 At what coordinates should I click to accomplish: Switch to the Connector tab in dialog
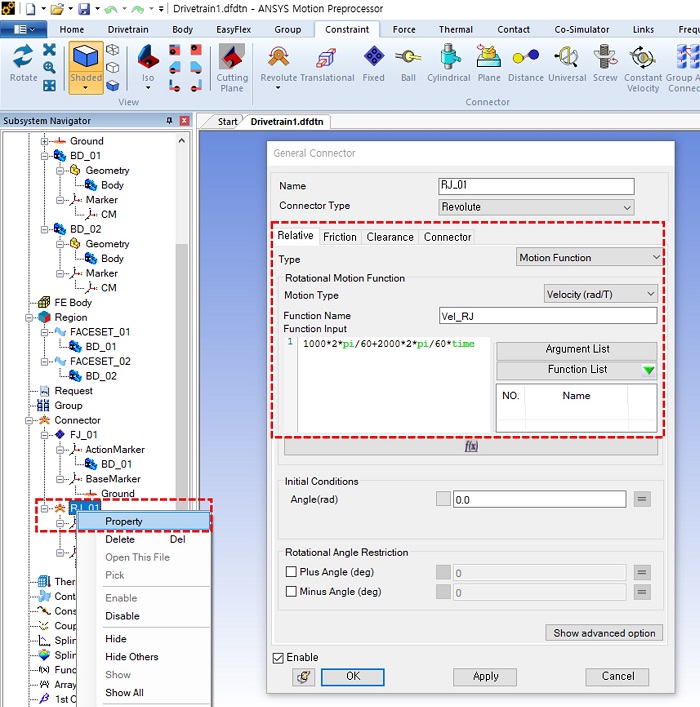447,237
